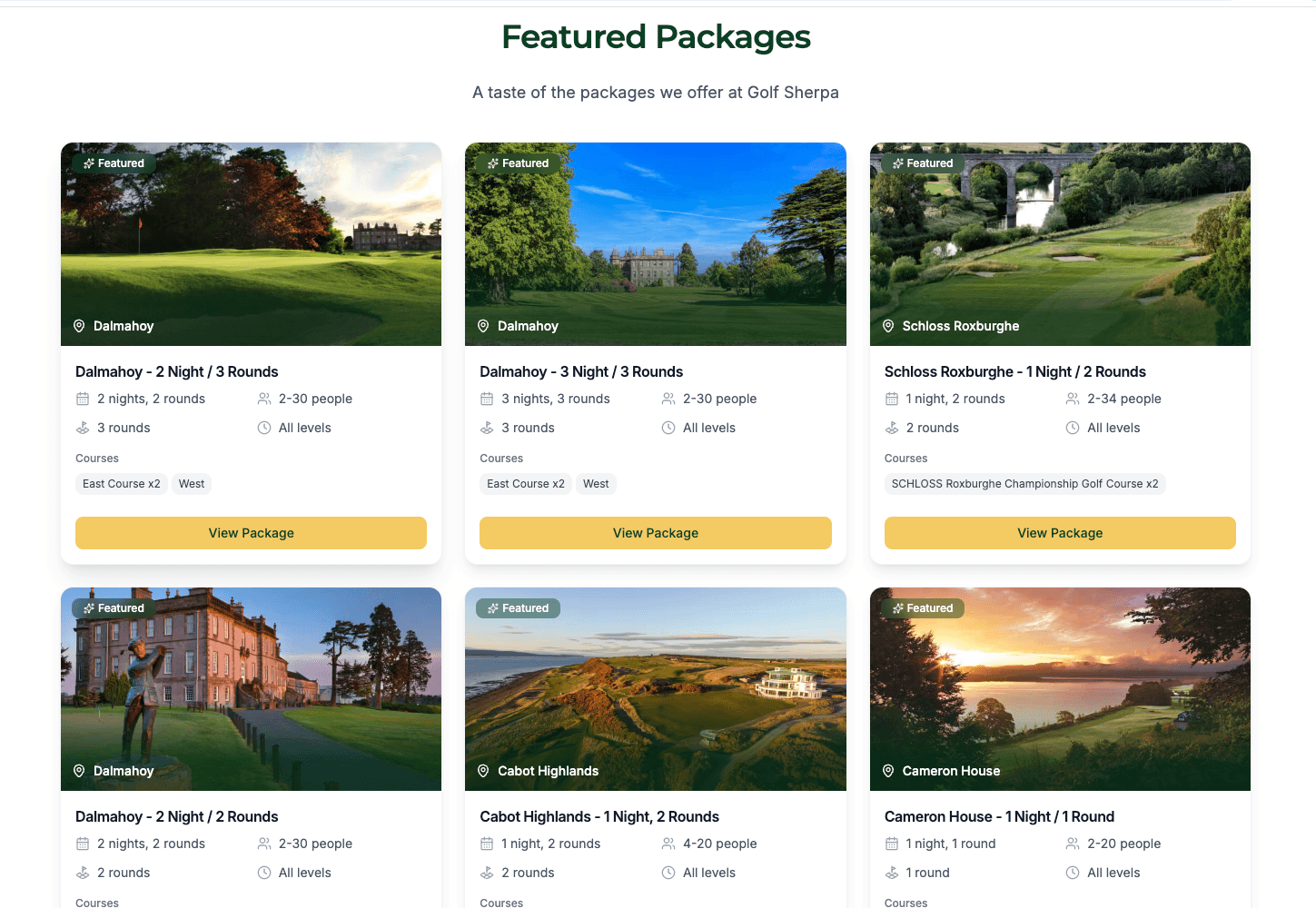Viewport: 1316px width, 908px height.
Task: Click the golf icon next to 1 round
Action: pos(892,873)
